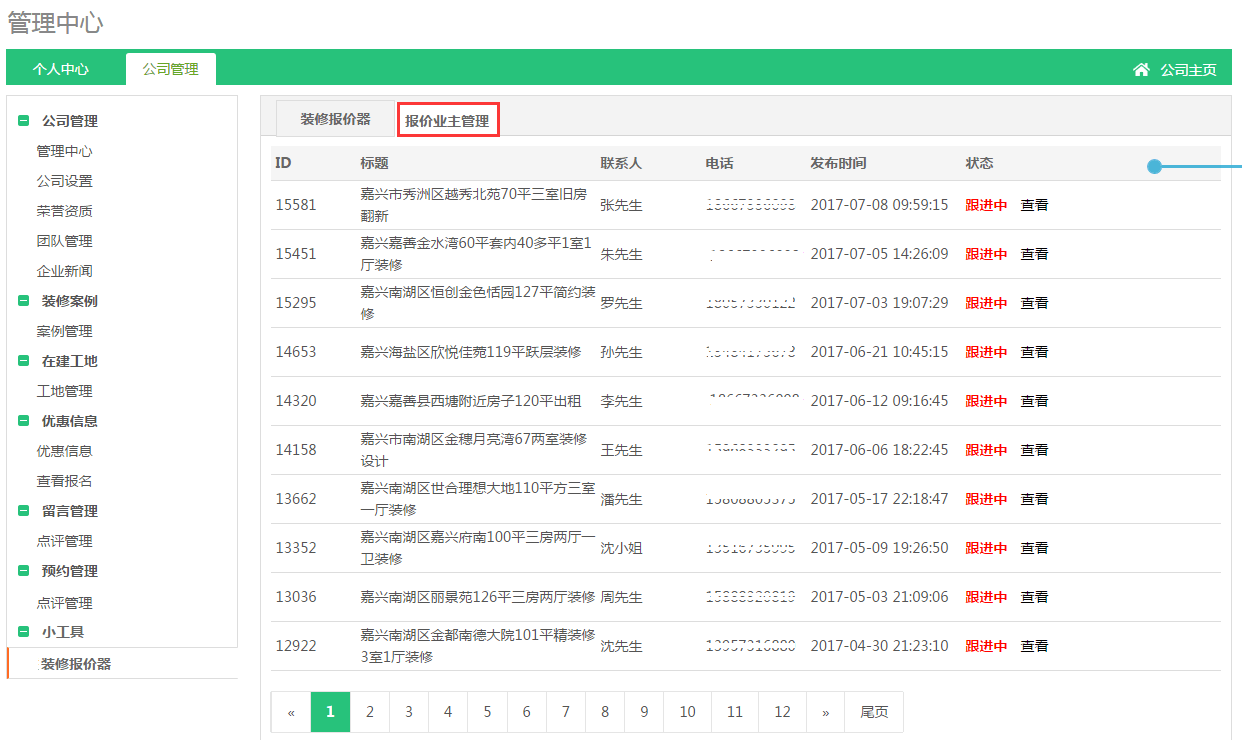Image resolution: width=1242 pixels, height=740 pixels.
Task: Go to page 5 of results
Action: tap(487, 712)
